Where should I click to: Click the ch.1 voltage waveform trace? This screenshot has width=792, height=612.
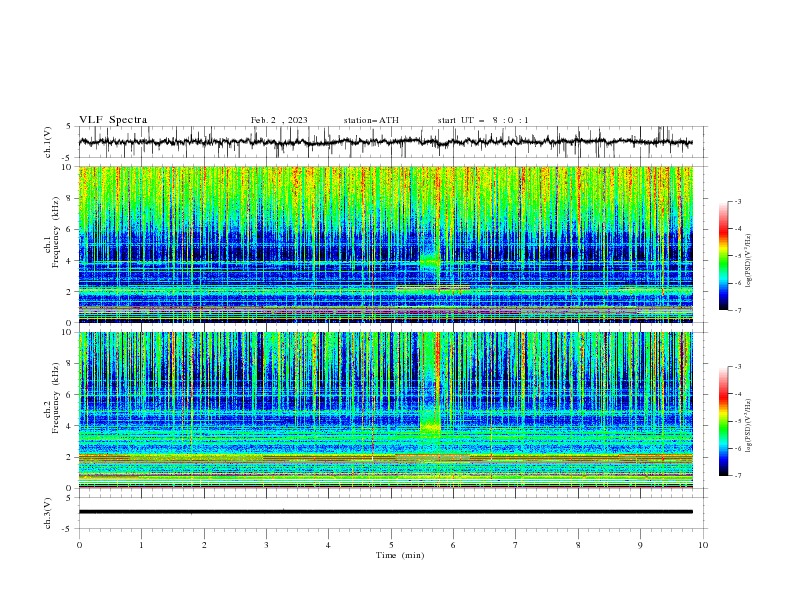pyautogui.click(x=385, y=142)
